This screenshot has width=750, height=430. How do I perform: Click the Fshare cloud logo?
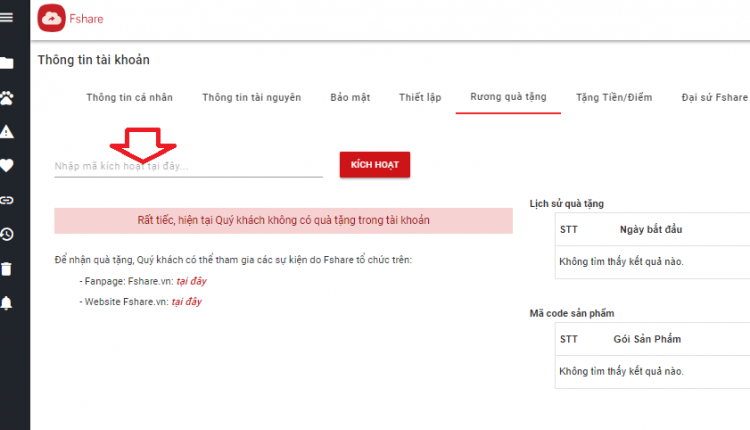(x=51, y=18)
